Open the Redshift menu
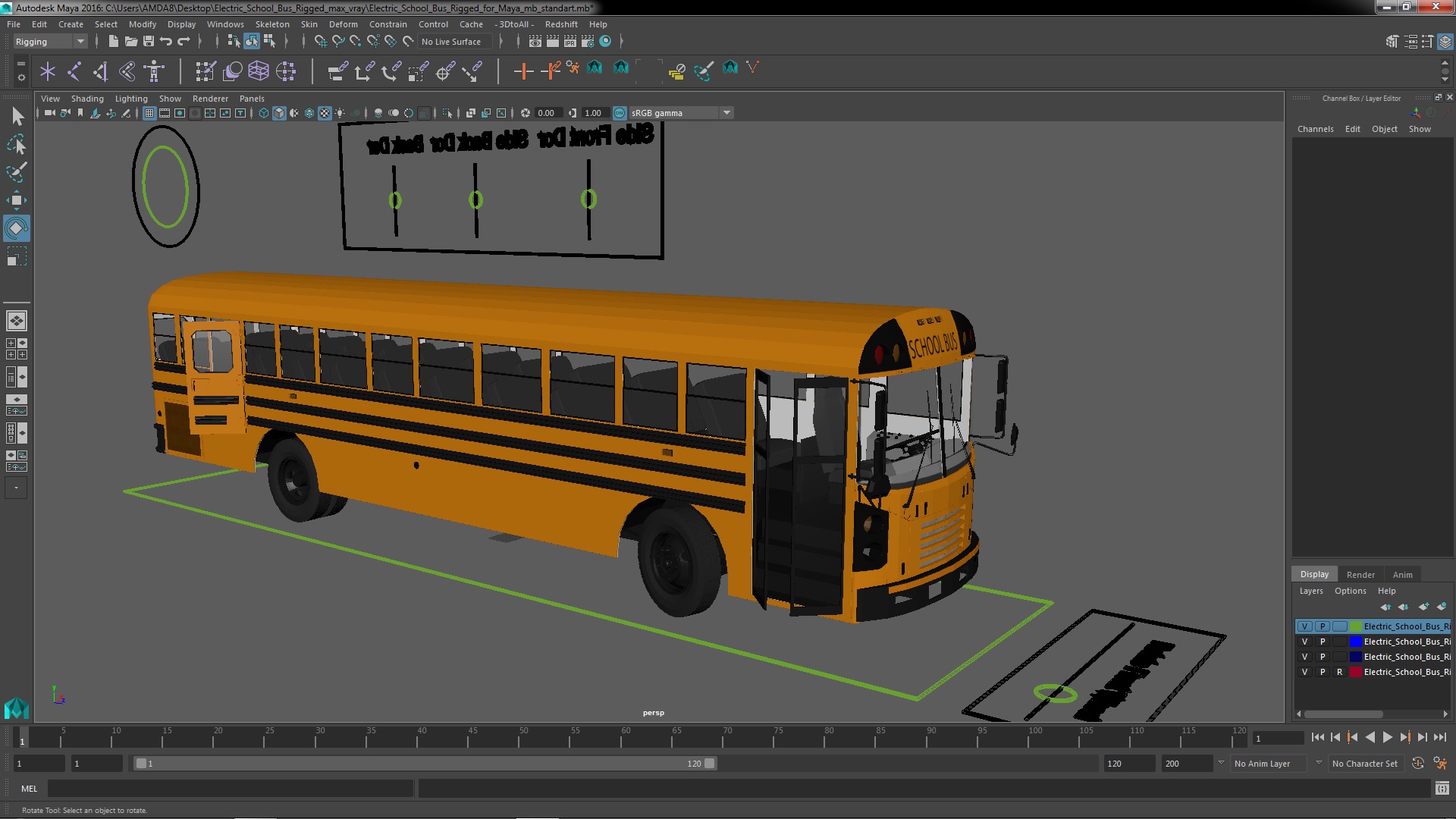Screen dimensions: 1456x819 (561, 24)
